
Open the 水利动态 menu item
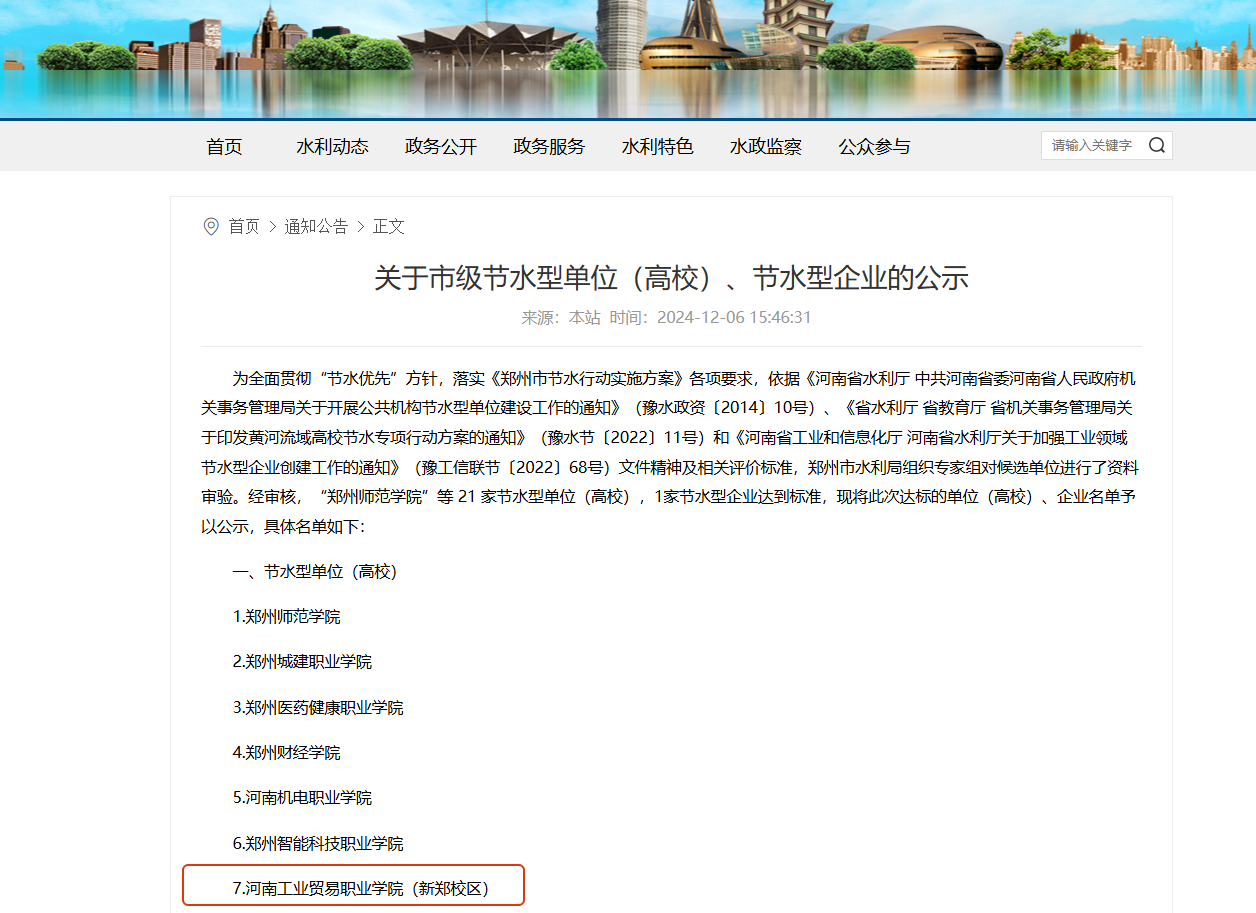(x=332, y=146)
